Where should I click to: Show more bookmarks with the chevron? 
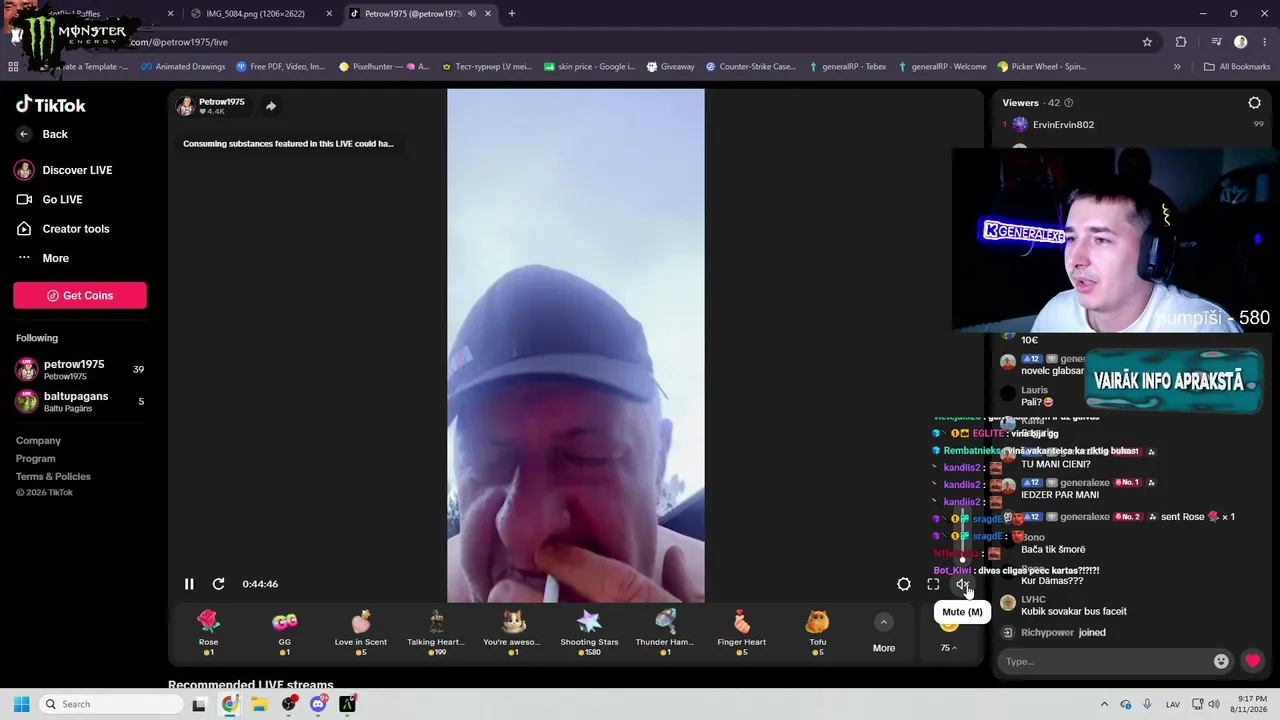tap(1177, 67)
